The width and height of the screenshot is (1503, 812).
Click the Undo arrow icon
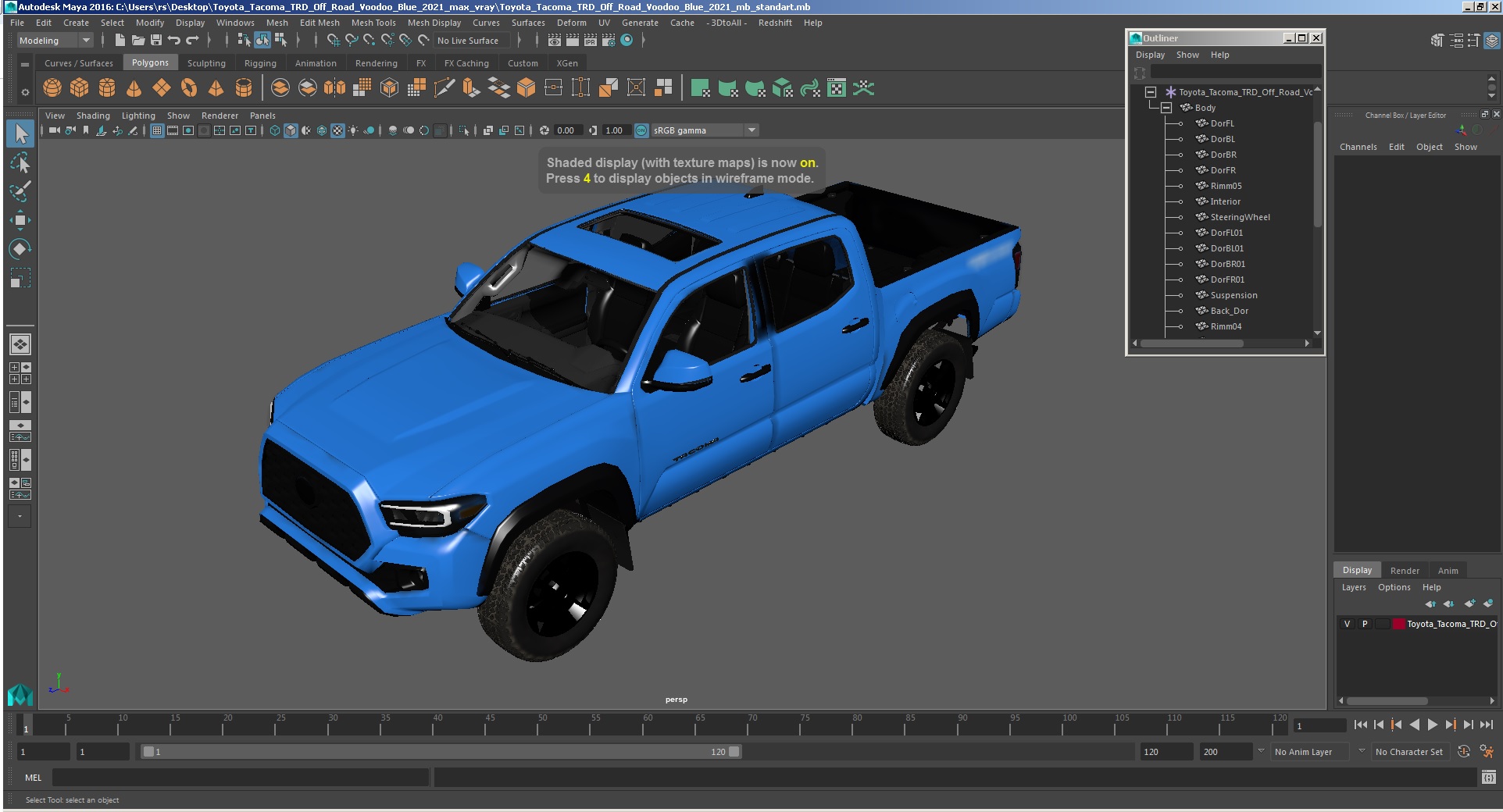[x=174, y=41]
